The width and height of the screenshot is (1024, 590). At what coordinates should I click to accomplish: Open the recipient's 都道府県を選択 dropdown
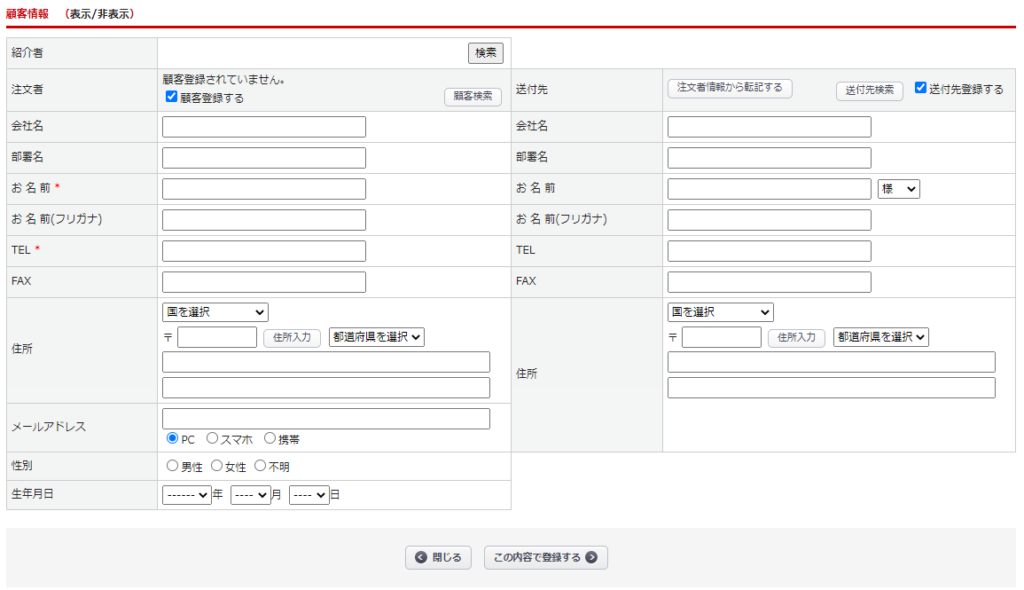[881, 337]
